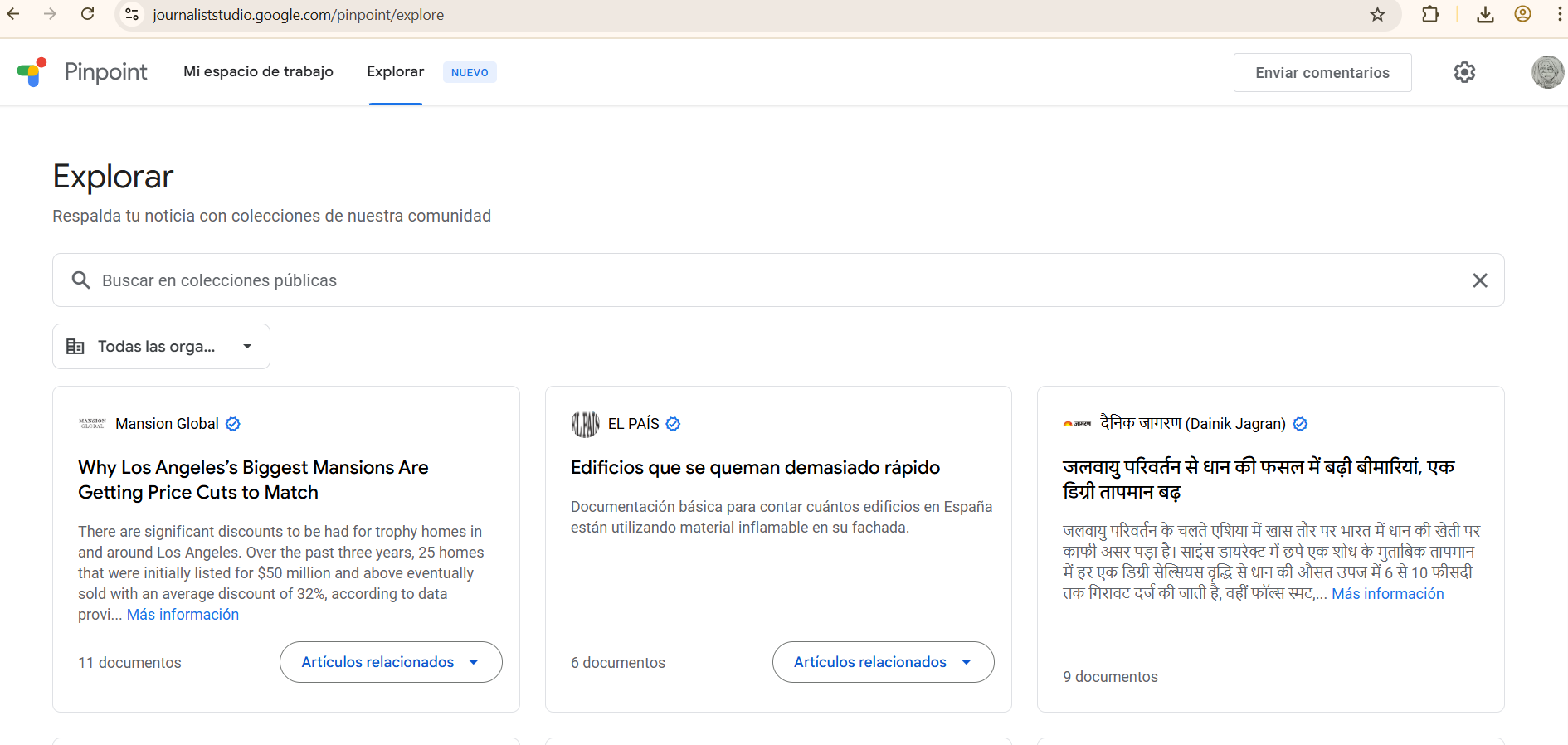This screenshot has width=1568, height=745.
Task: Open Más información on Mansion Global card
Action: [183, 615]
